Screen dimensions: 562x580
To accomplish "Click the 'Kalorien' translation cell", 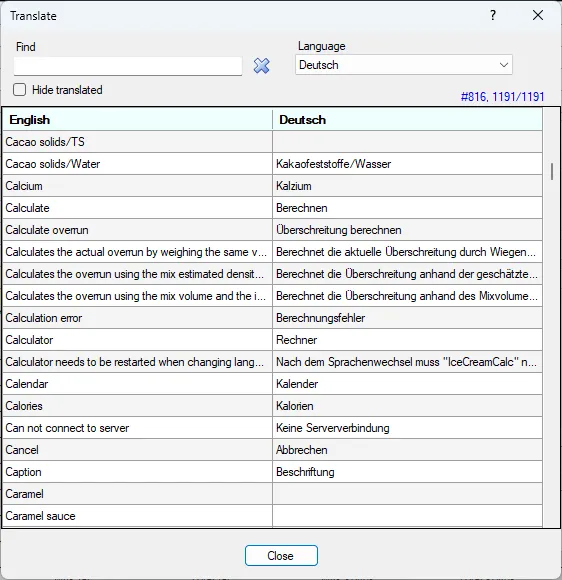I will [407, 406].
